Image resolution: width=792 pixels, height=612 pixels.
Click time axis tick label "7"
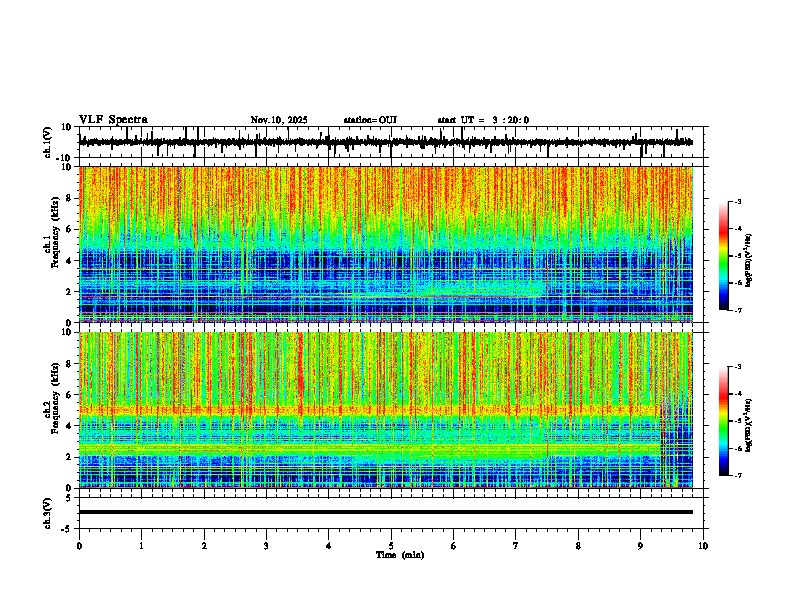pyautogui.click(x=516, y=546)
